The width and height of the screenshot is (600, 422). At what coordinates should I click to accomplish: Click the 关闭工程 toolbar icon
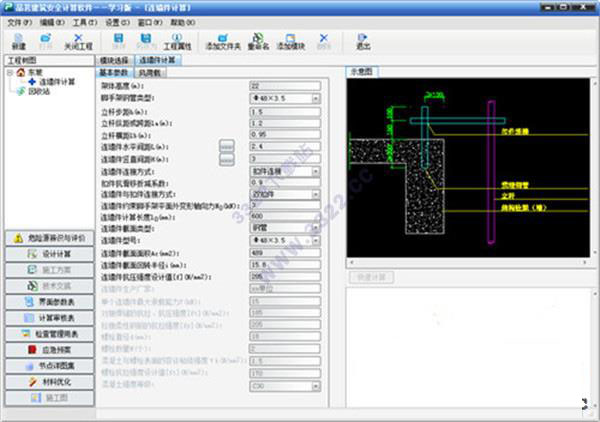tap(79, 41)
